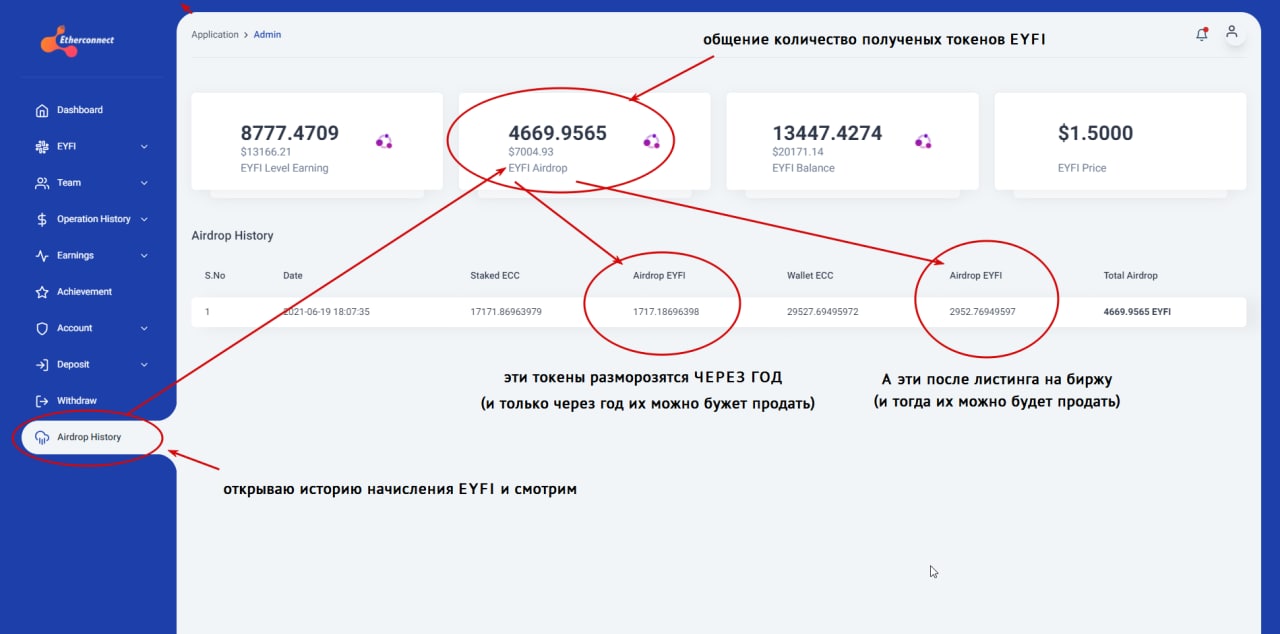This screenshot has height=634, width=1280.
Task: Expand the Operation History chevron
Action: click(x=144, y=219)
